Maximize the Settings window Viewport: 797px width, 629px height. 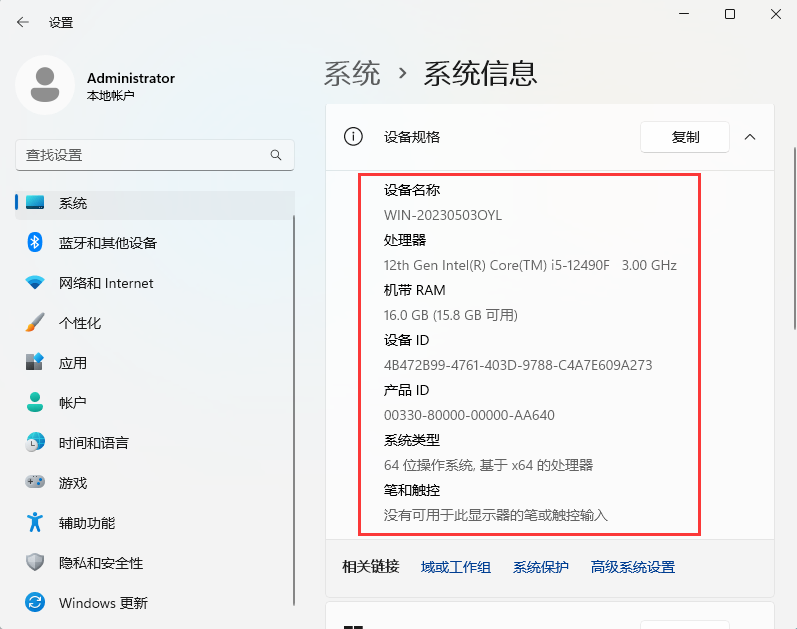(x=730, y=14)
